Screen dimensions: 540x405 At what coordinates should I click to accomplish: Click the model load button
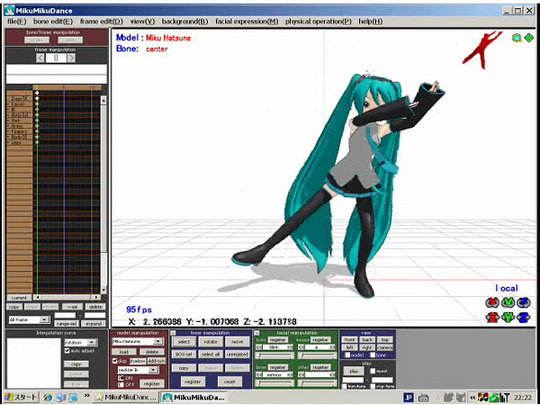(124, 352)
